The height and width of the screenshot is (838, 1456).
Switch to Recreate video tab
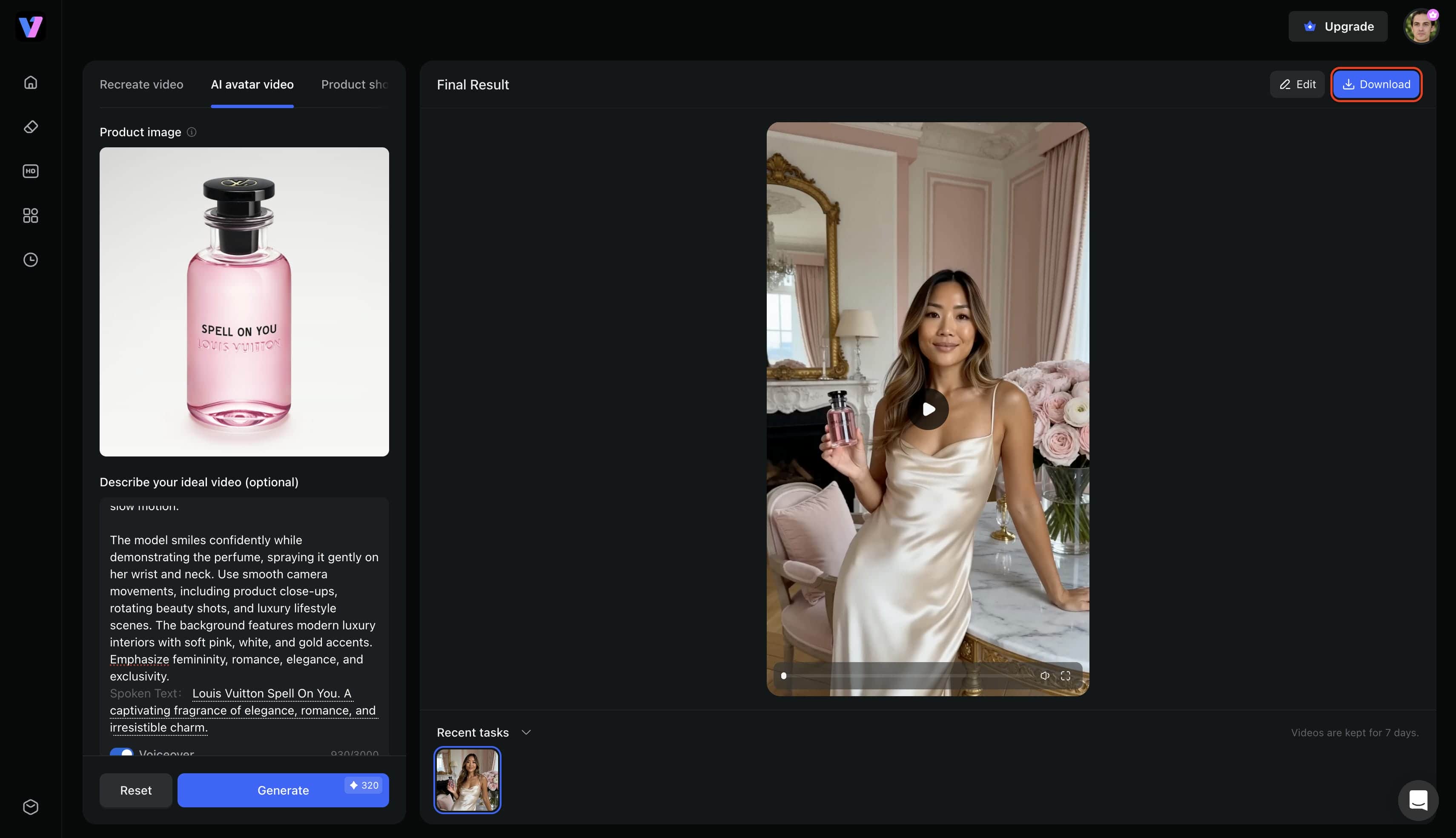tap(141, 85)
